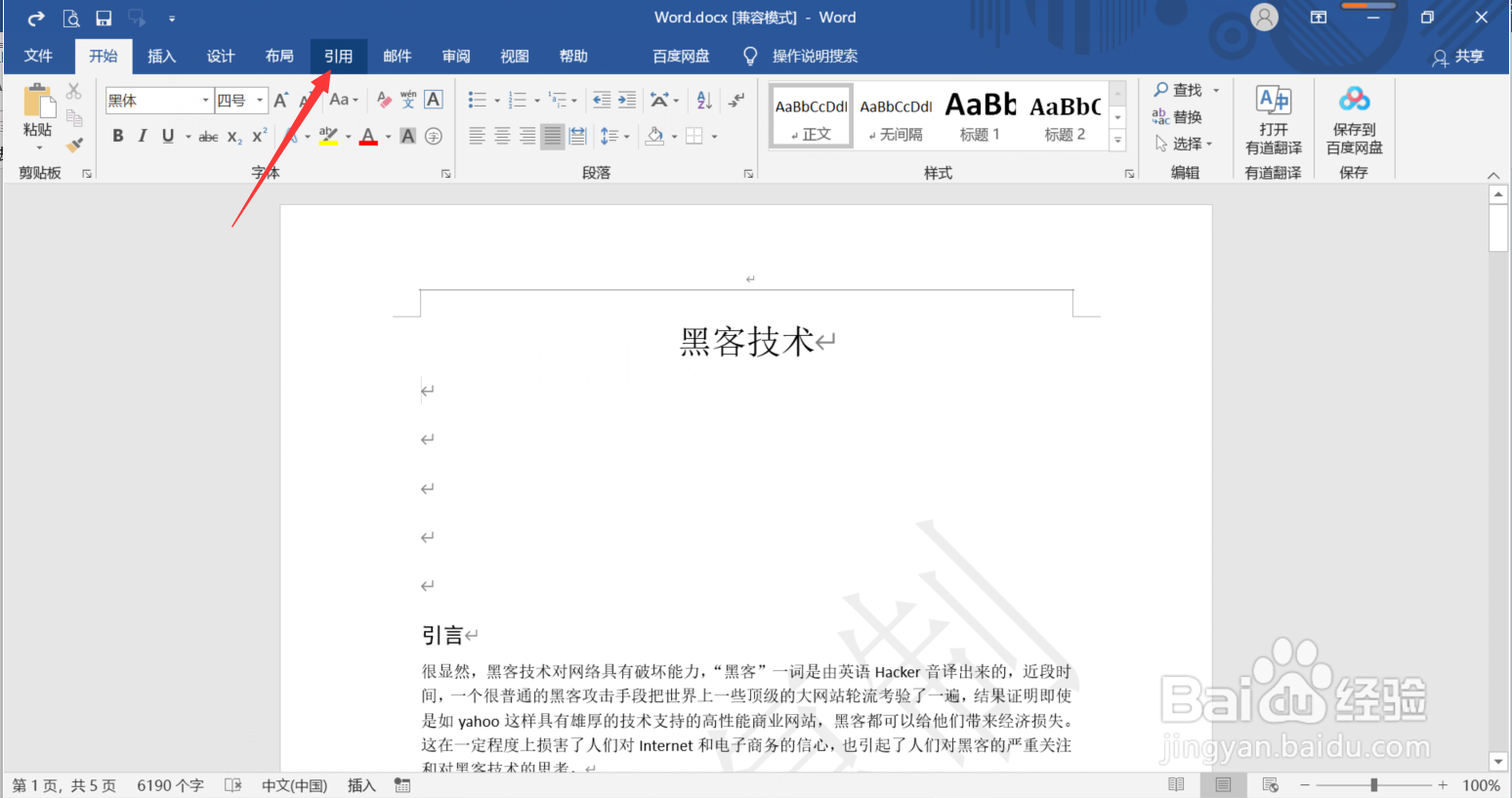Open Print Preview in quick access toolbar

(70, 18)
